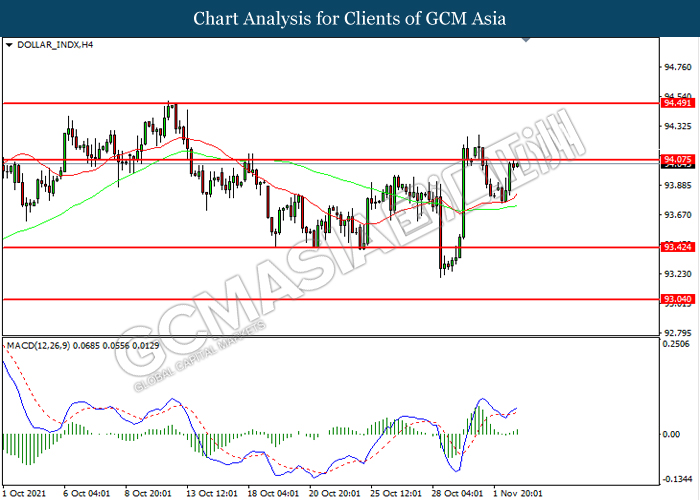This screenshot has width=700, height=500.
Task: Click the 6 Oct 04:01 time label
Action: tap(86, 493)
